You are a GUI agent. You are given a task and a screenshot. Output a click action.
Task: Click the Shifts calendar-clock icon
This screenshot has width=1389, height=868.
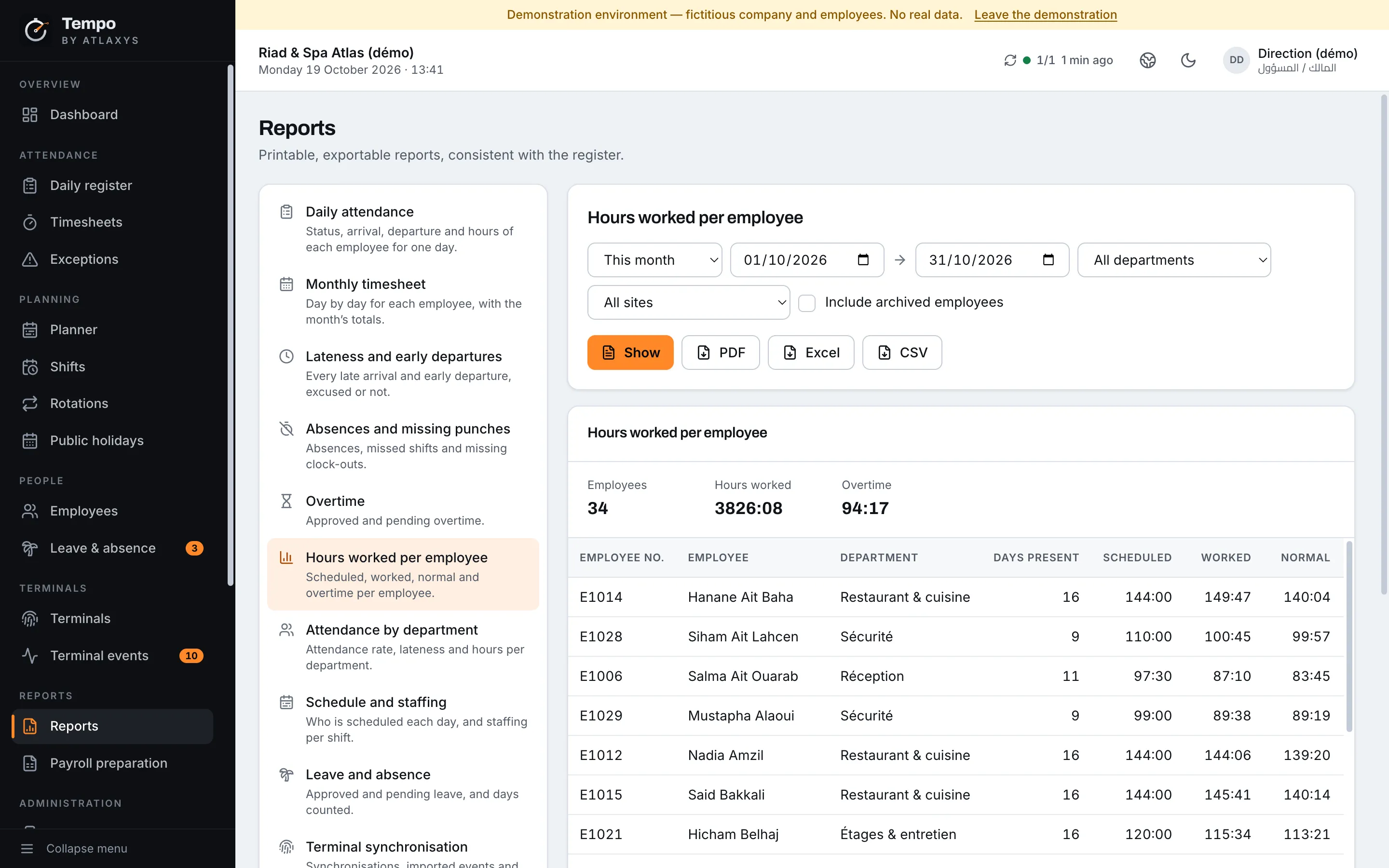click(30, 367)
